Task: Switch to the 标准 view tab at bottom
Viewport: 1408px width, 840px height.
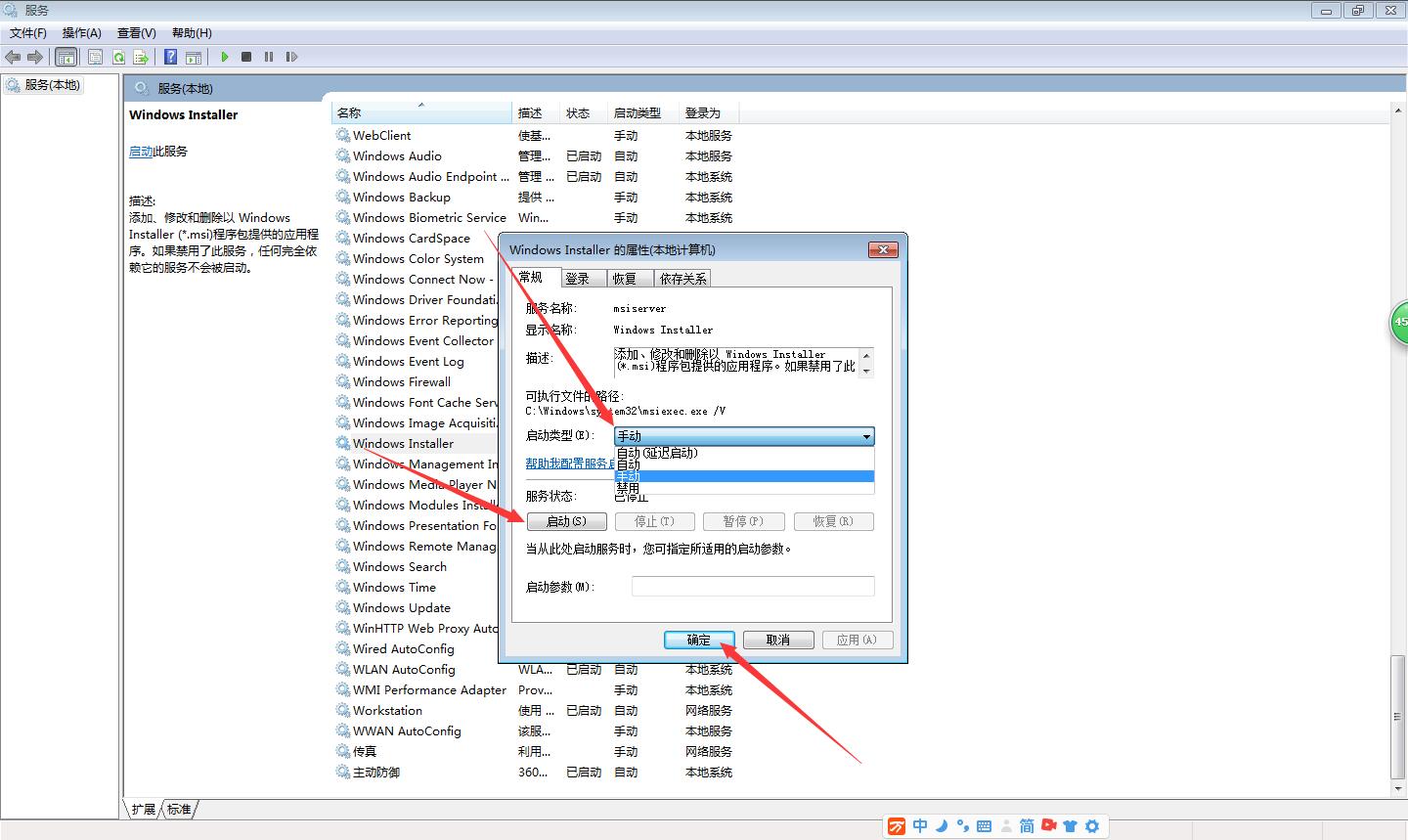Action: (179, 809)
